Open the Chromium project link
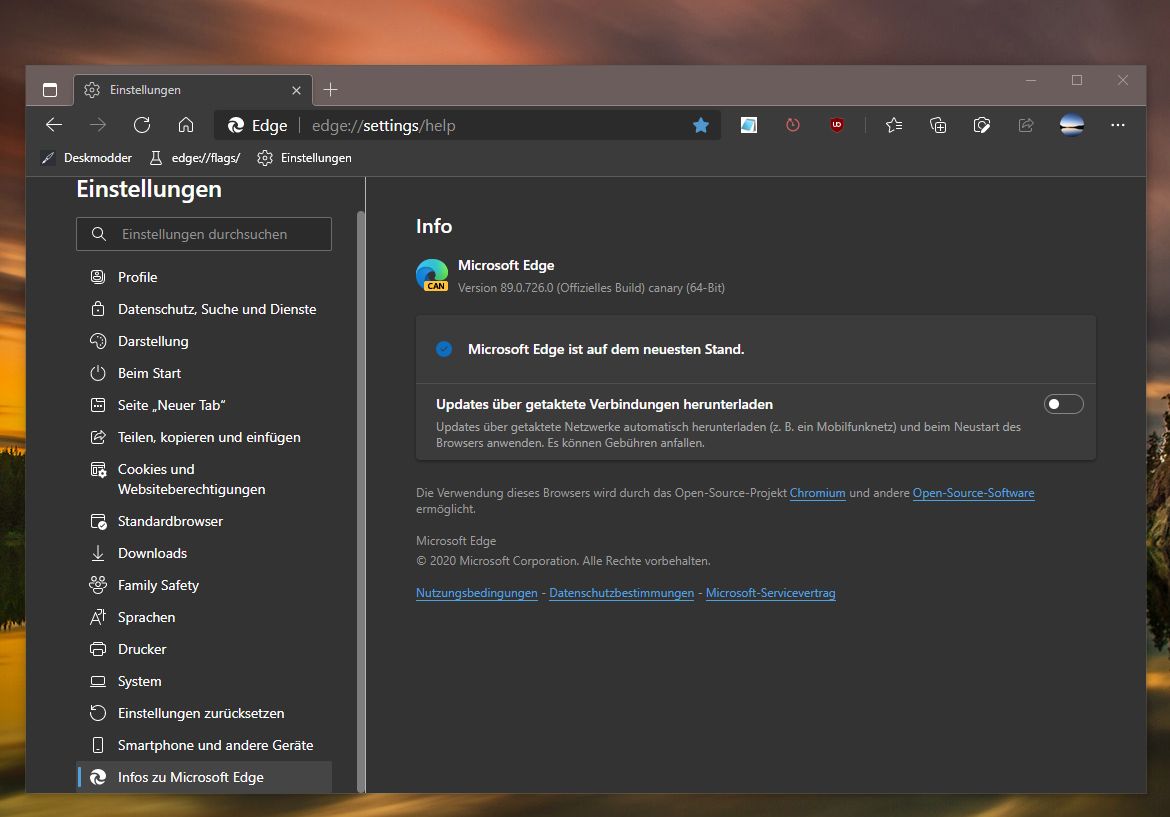This screenshot has height=817, width=1170. [x=817, y=493]
